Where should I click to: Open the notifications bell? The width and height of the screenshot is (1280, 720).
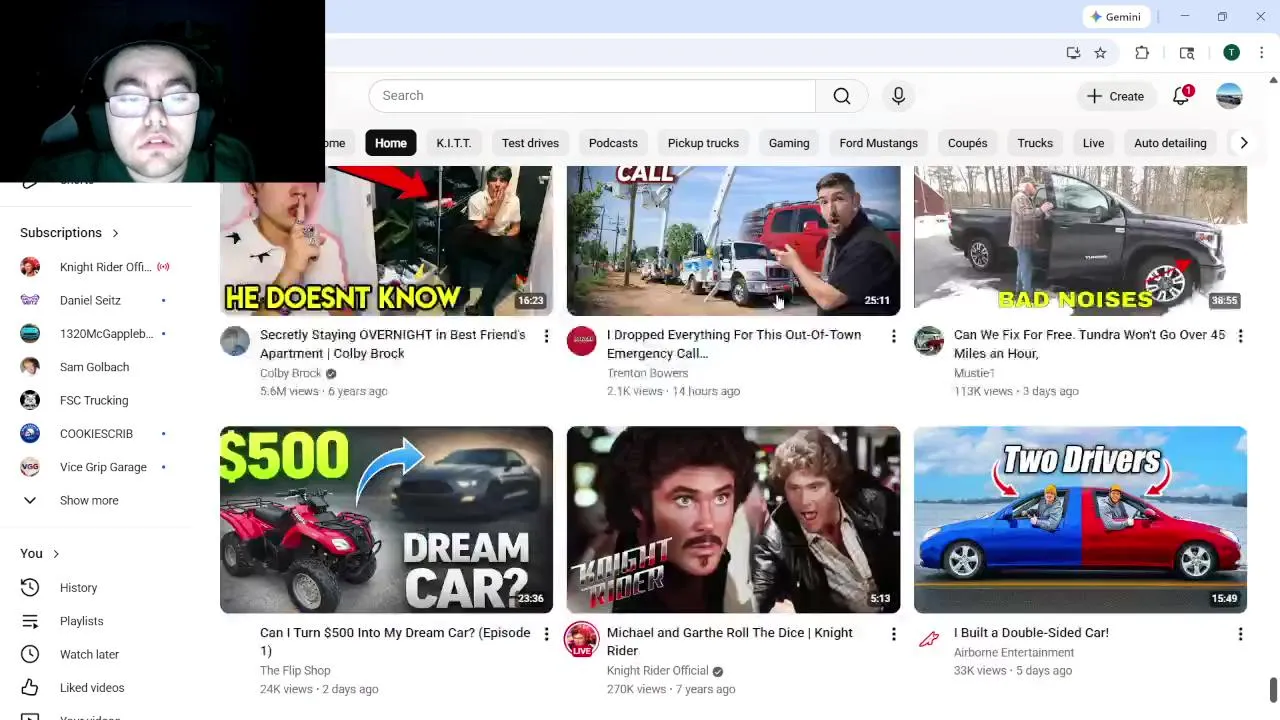pos(1181,96)
